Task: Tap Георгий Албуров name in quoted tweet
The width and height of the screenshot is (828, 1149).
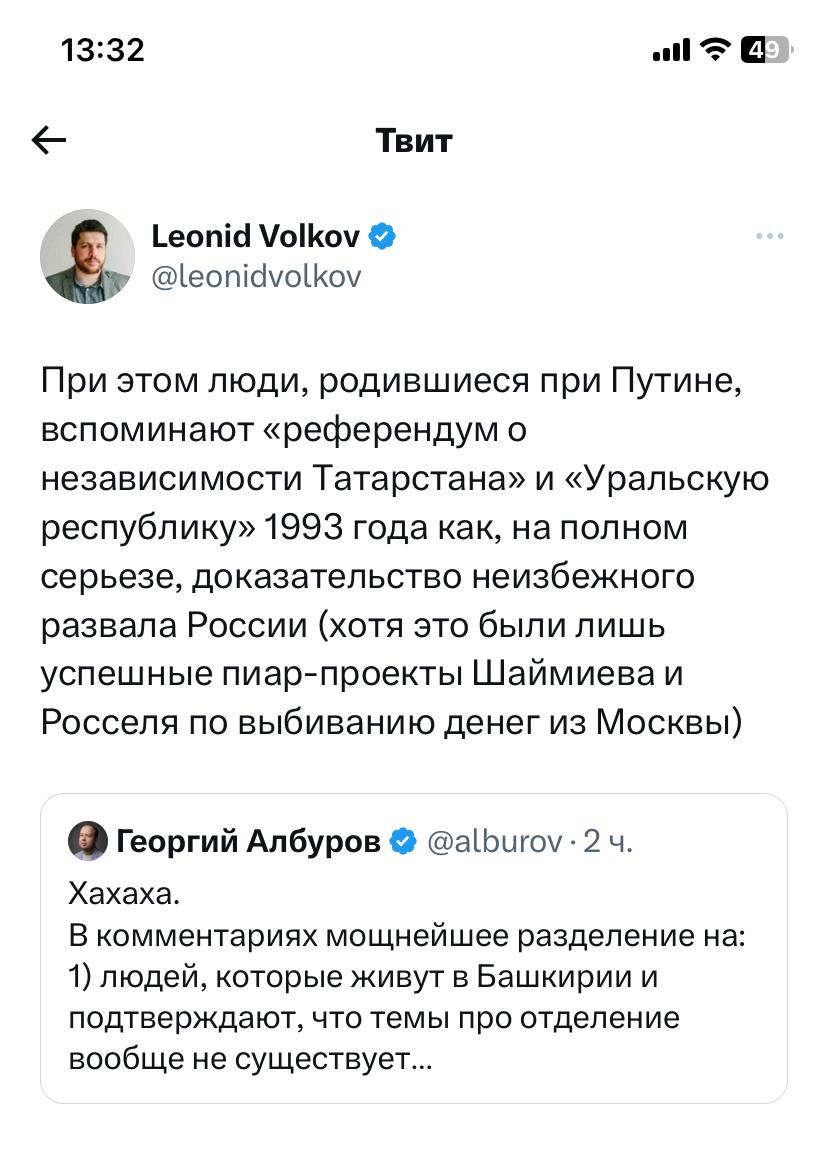Action: [249, 842]
